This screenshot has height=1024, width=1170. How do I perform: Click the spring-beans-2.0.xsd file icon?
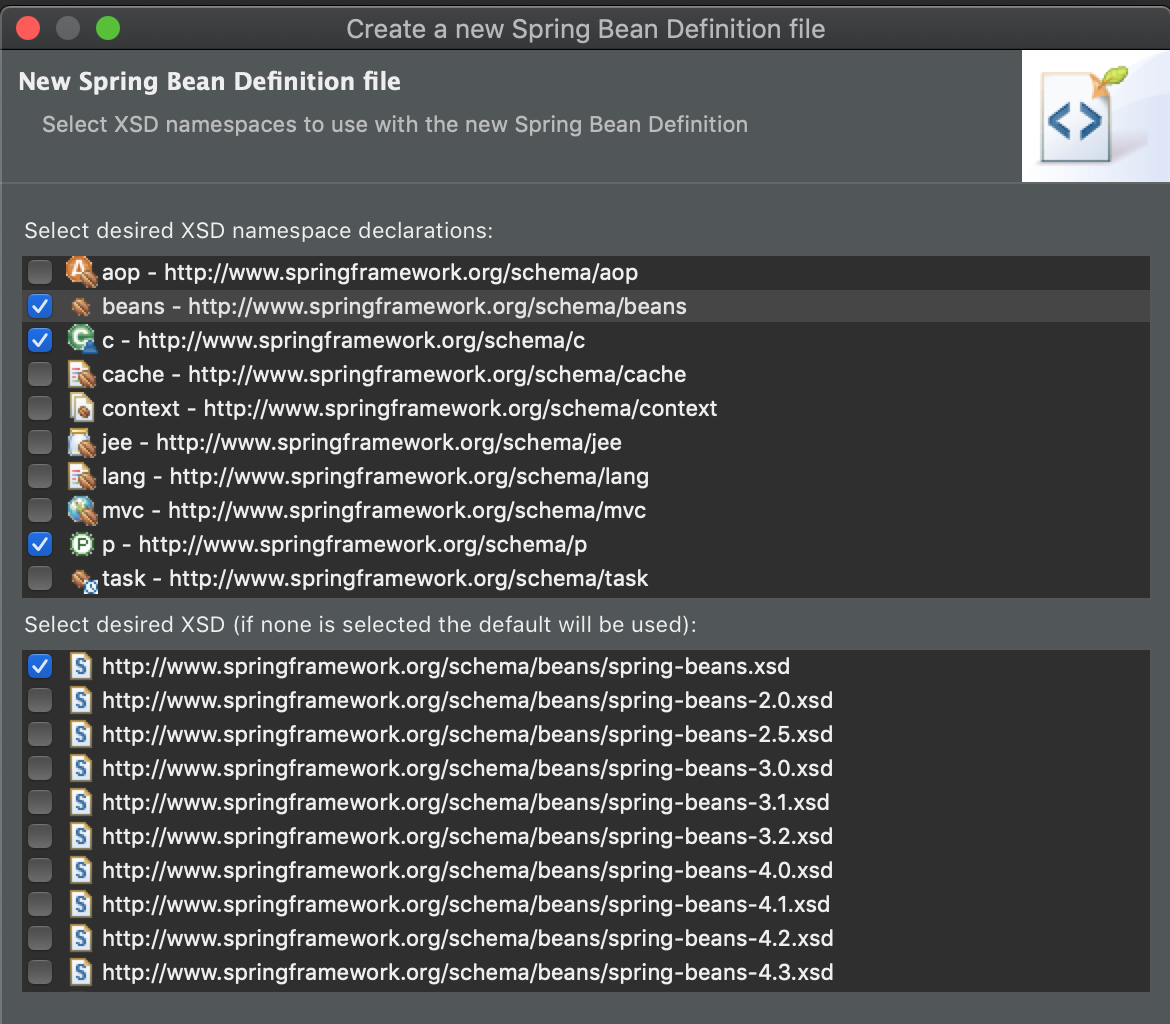[x=81, y=700]
